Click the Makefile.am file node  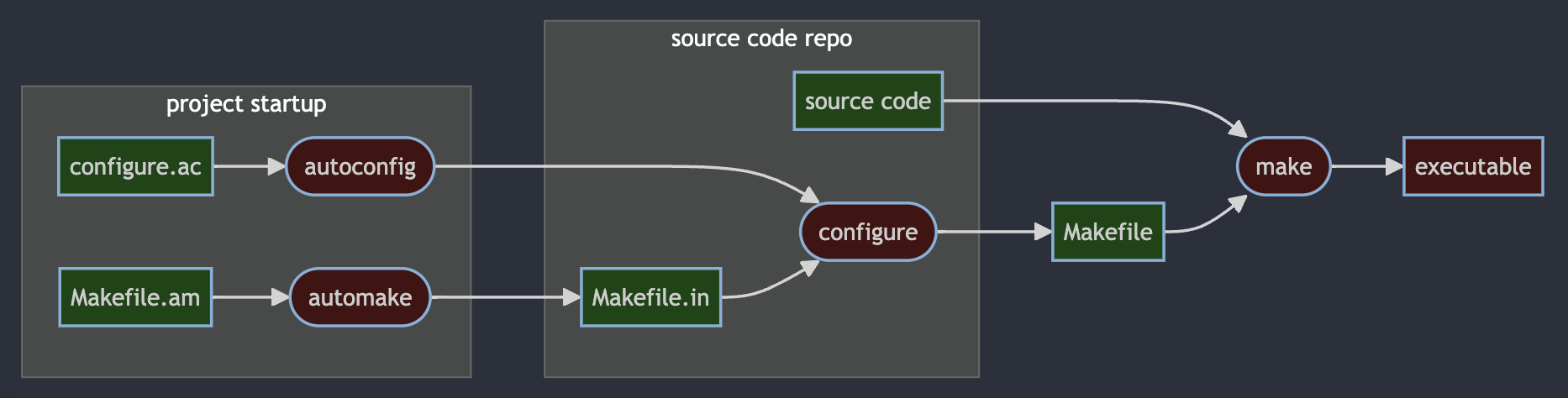click(x=135, y=297)
